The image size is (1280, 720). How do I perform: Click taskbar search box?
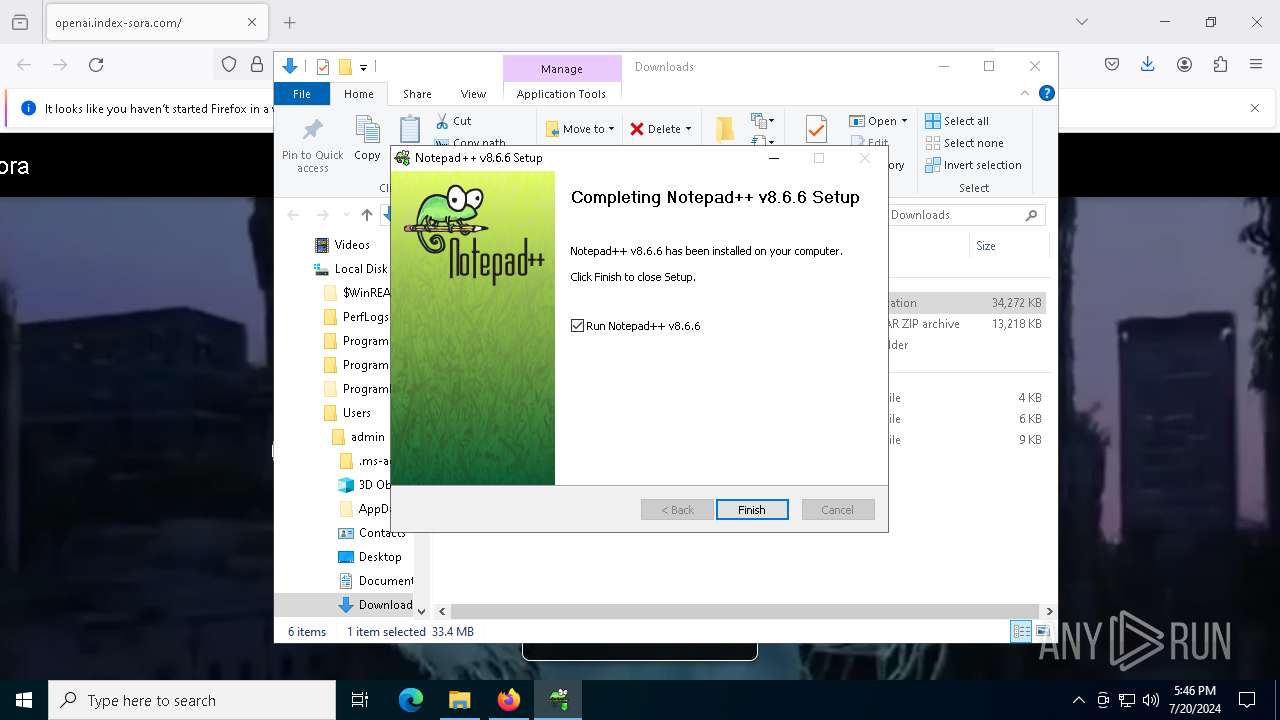(192, 700)
